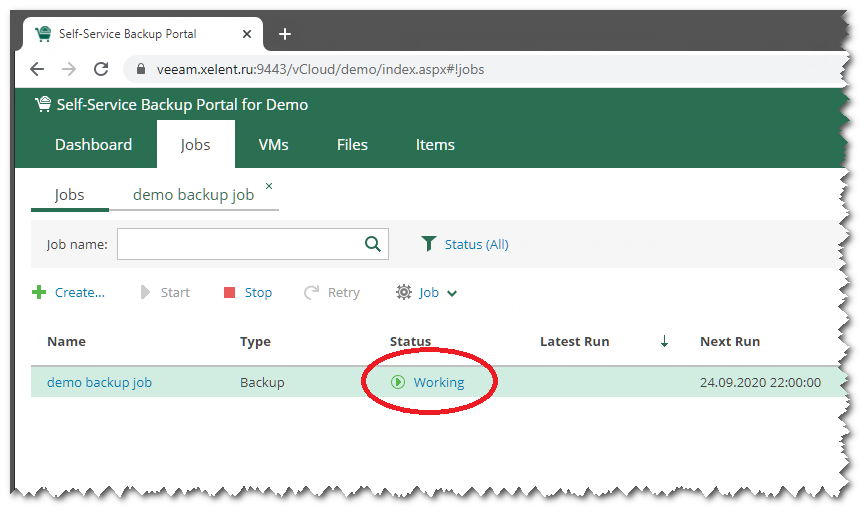Click the padlock security icon

(141, 69)
